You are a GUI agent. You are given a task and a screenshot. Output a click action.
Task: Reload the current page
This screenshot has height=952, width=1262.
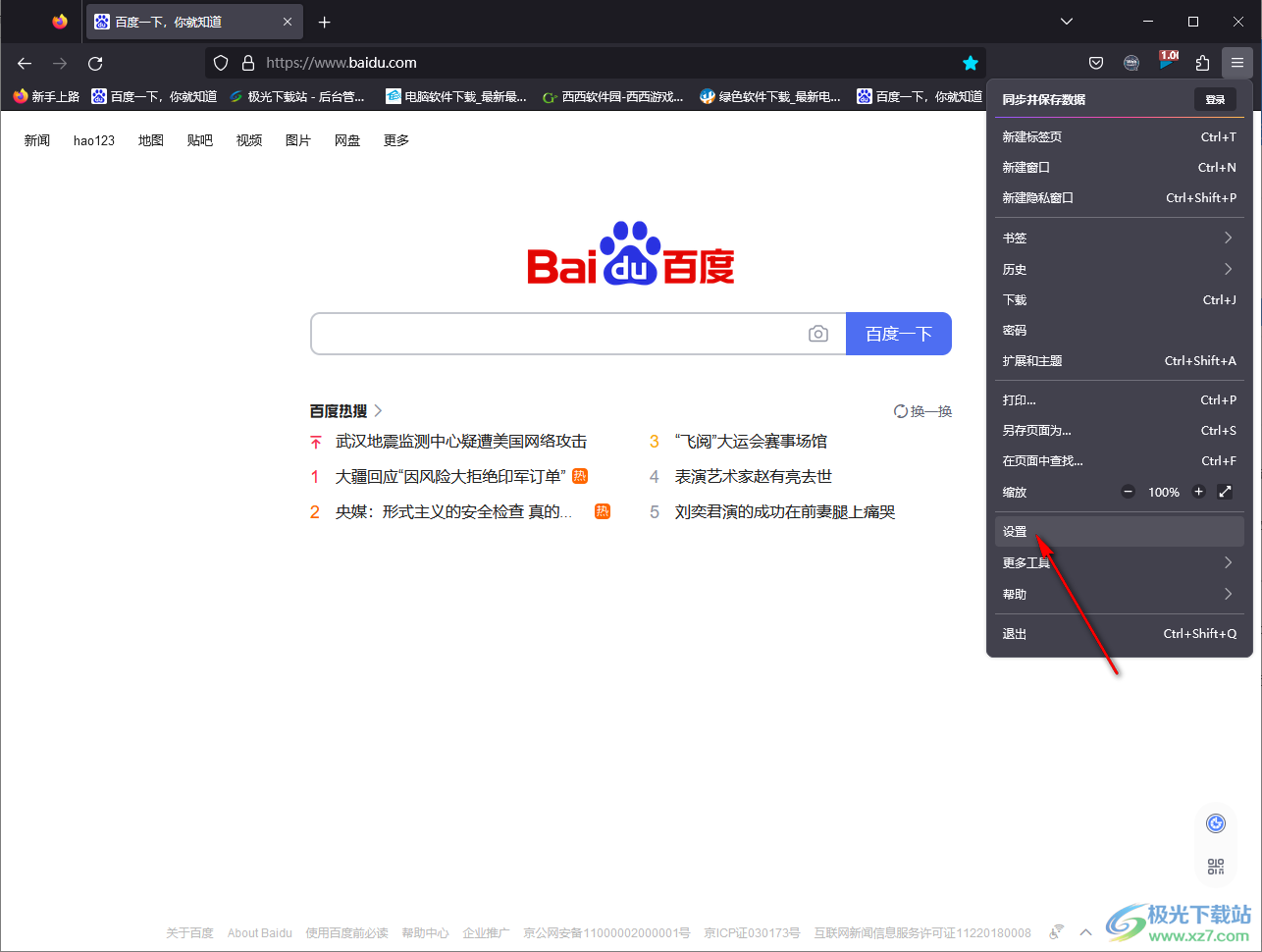pos(95,63)
